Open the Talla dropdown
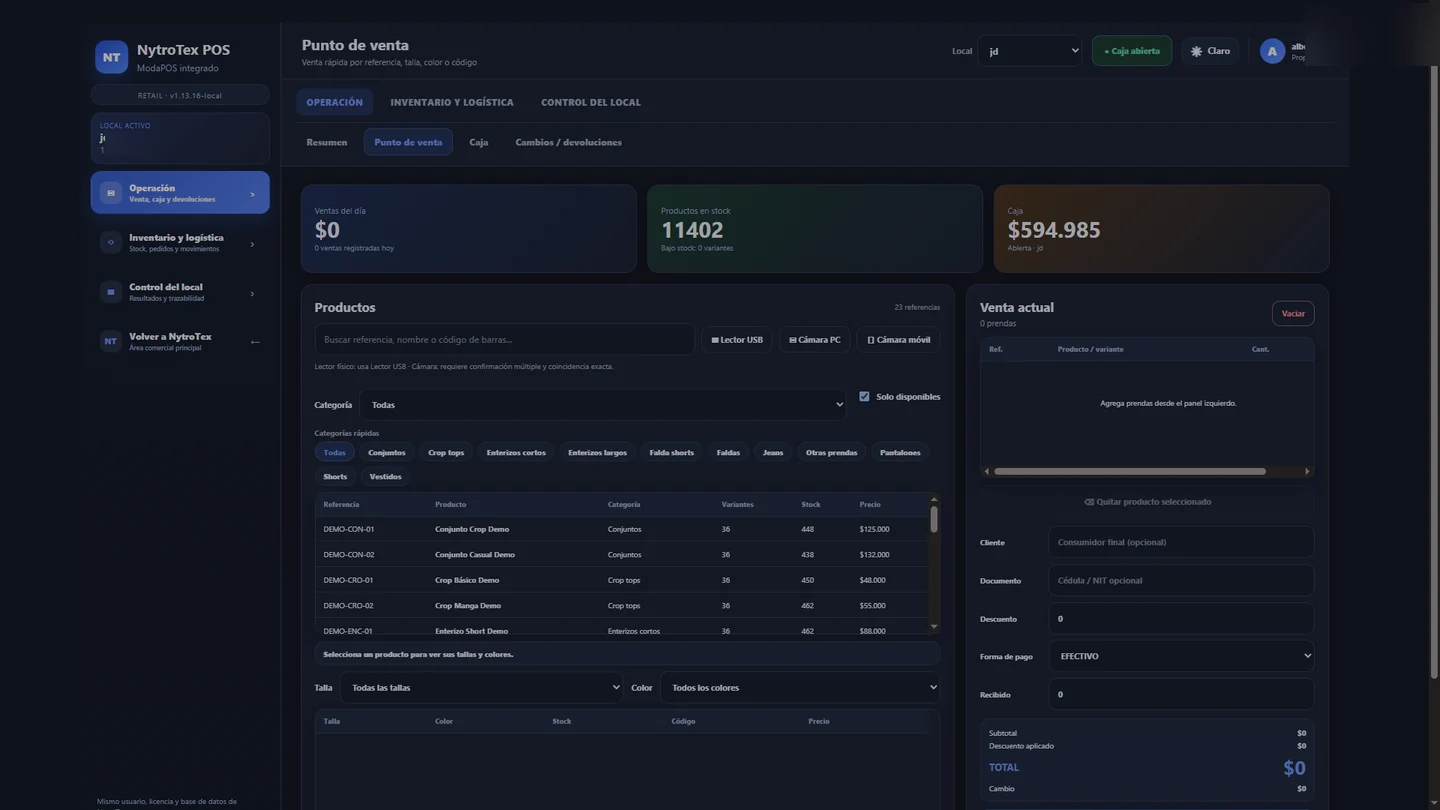 point(482,688)
